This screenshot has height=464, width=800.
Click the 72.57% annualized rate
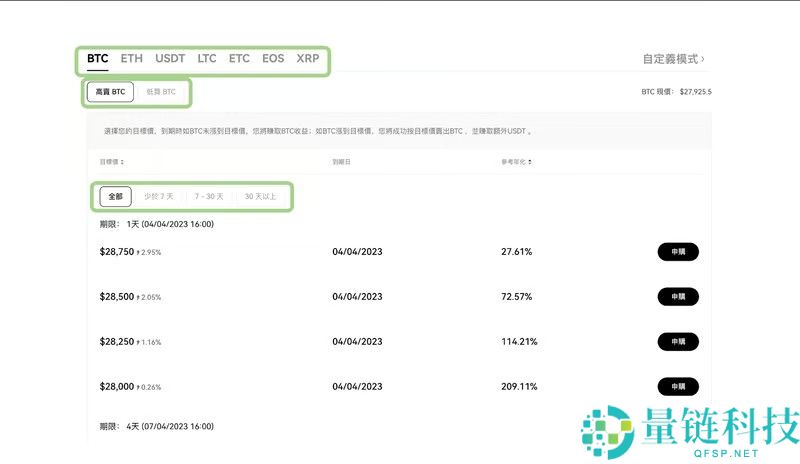[x=516, y=297]
